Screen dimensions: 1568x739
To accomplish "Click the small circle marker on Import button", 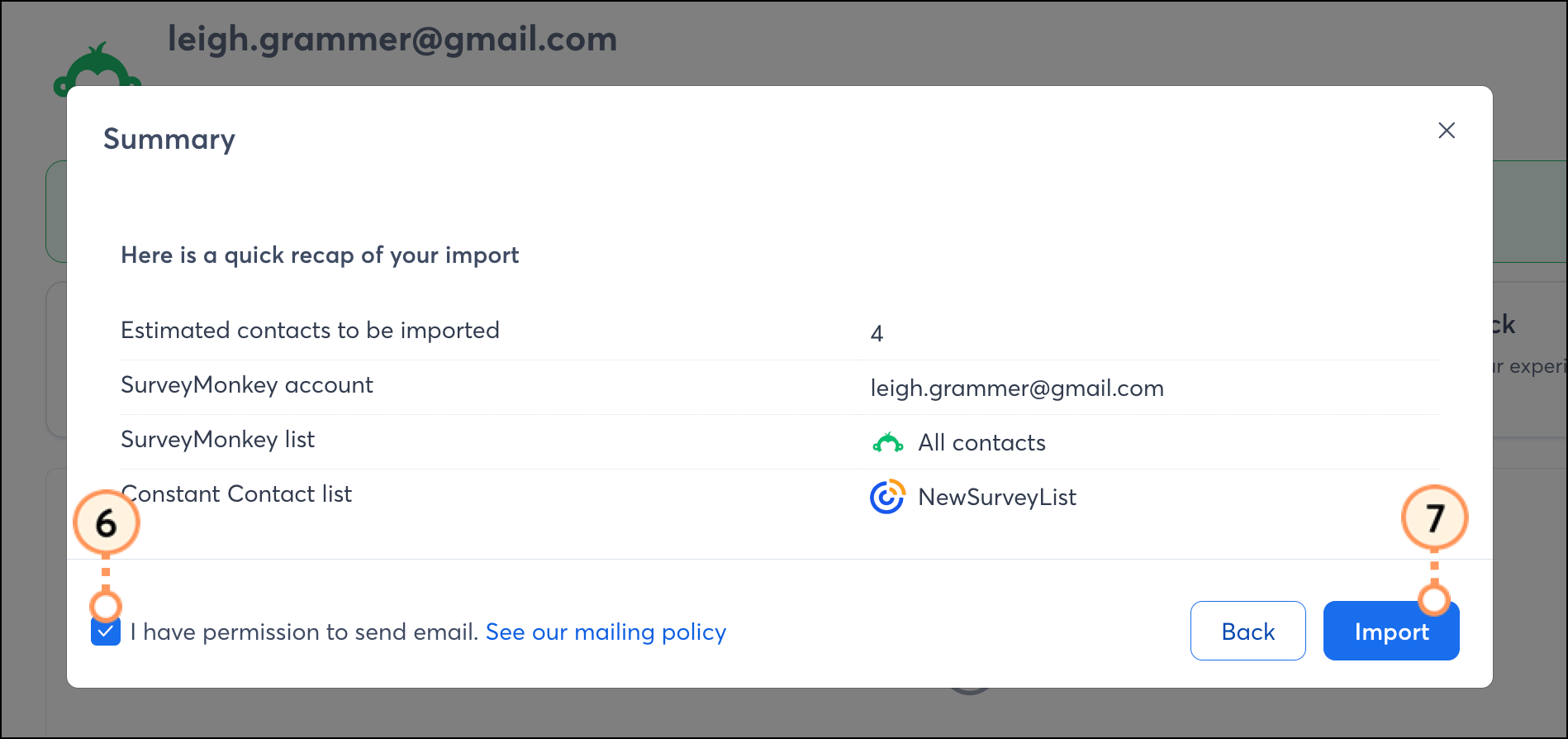I will (x=1434, y=600).
